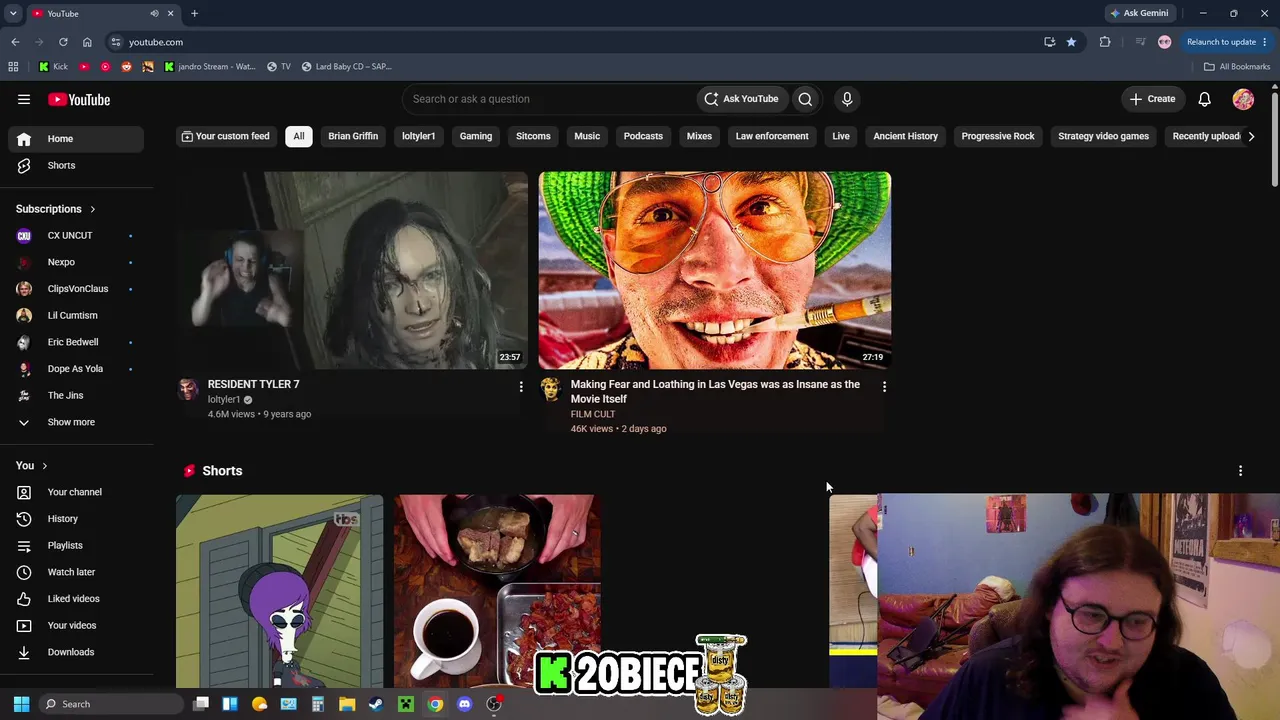Open the FILM CULT channel name
The image size is (1280, 720).
pyautogui.click(x=593, y=414)
